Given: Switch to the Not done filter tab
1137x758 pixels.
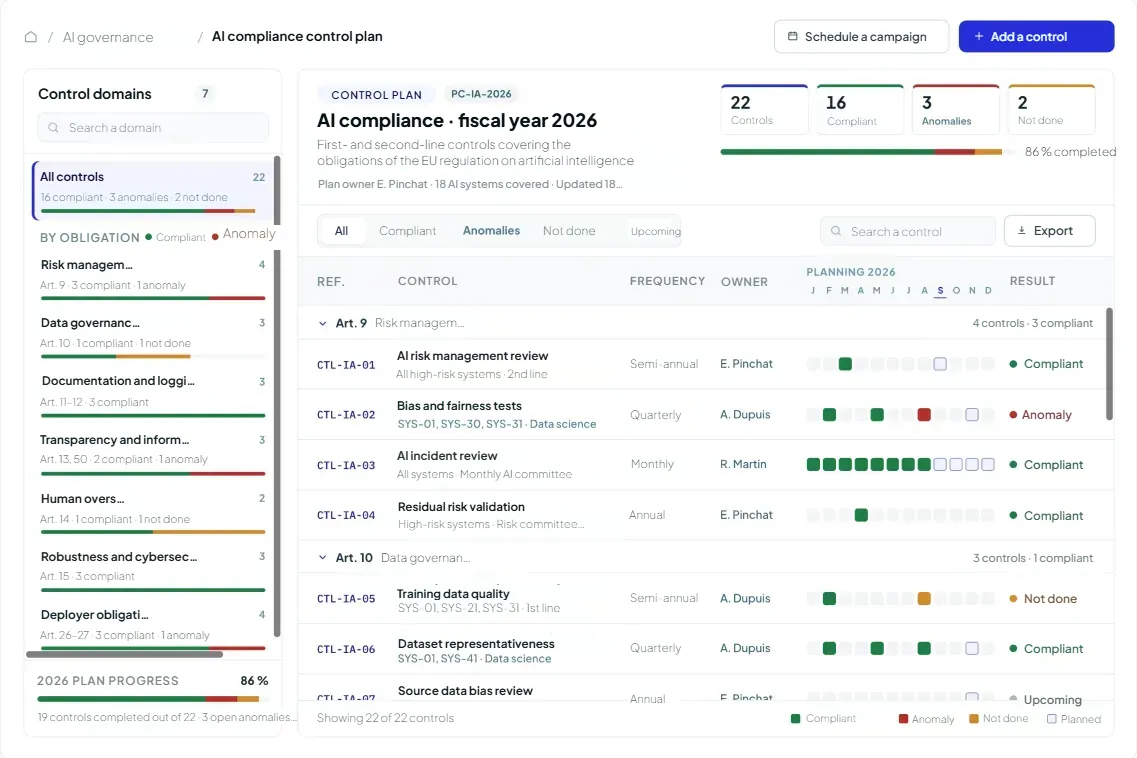Looking at the screenshot, I should point(569,231).
